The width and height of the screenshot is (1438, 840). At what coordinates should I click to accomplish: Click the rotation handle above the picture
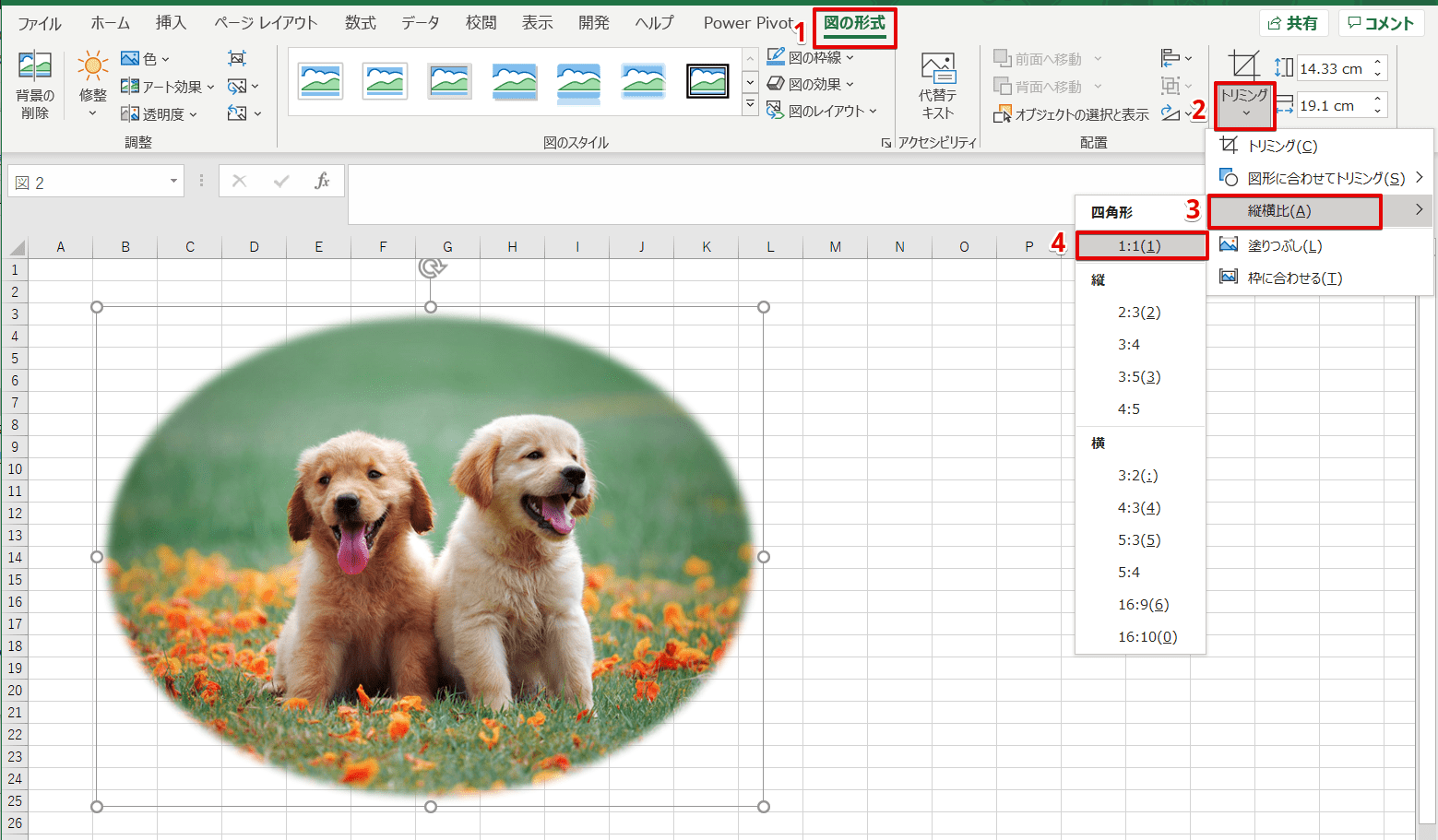point(431,267)
